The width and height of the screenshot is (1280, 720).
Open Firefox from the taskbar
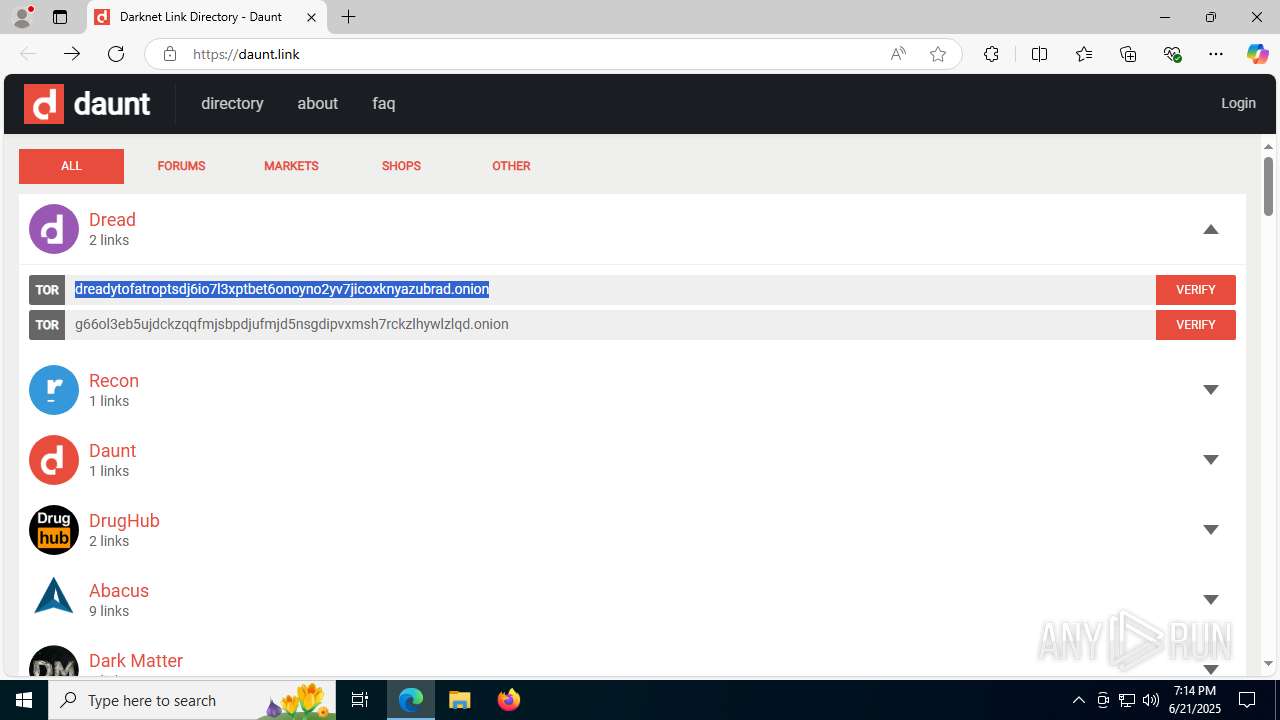(x=508, y=700)
